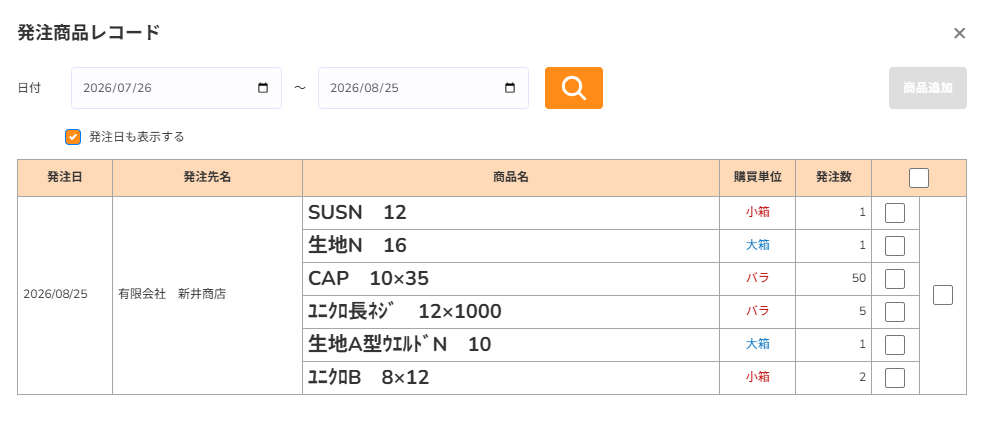Screen dimensions: 982x424
Task: Click the 発注数 column header
Action: [x=834, y=178]
